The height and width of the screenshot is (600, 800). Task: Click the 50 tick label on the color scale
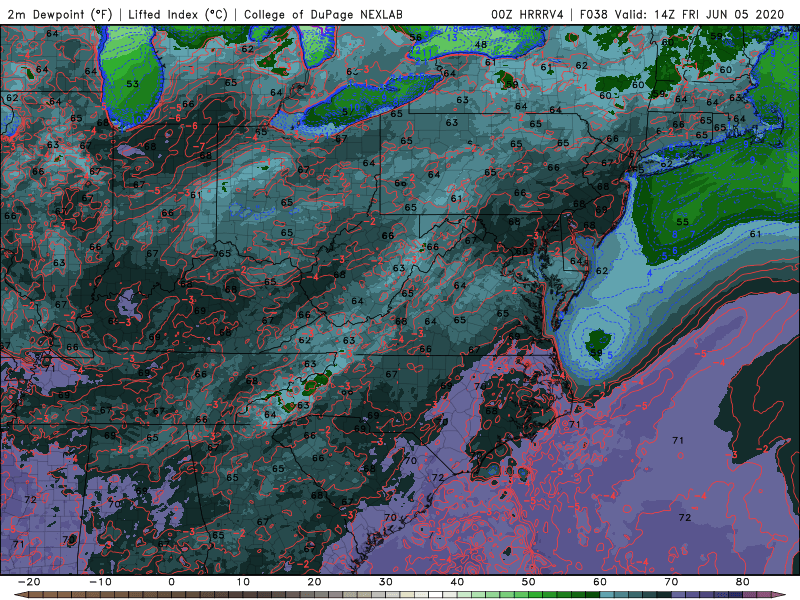pos(529,582)
